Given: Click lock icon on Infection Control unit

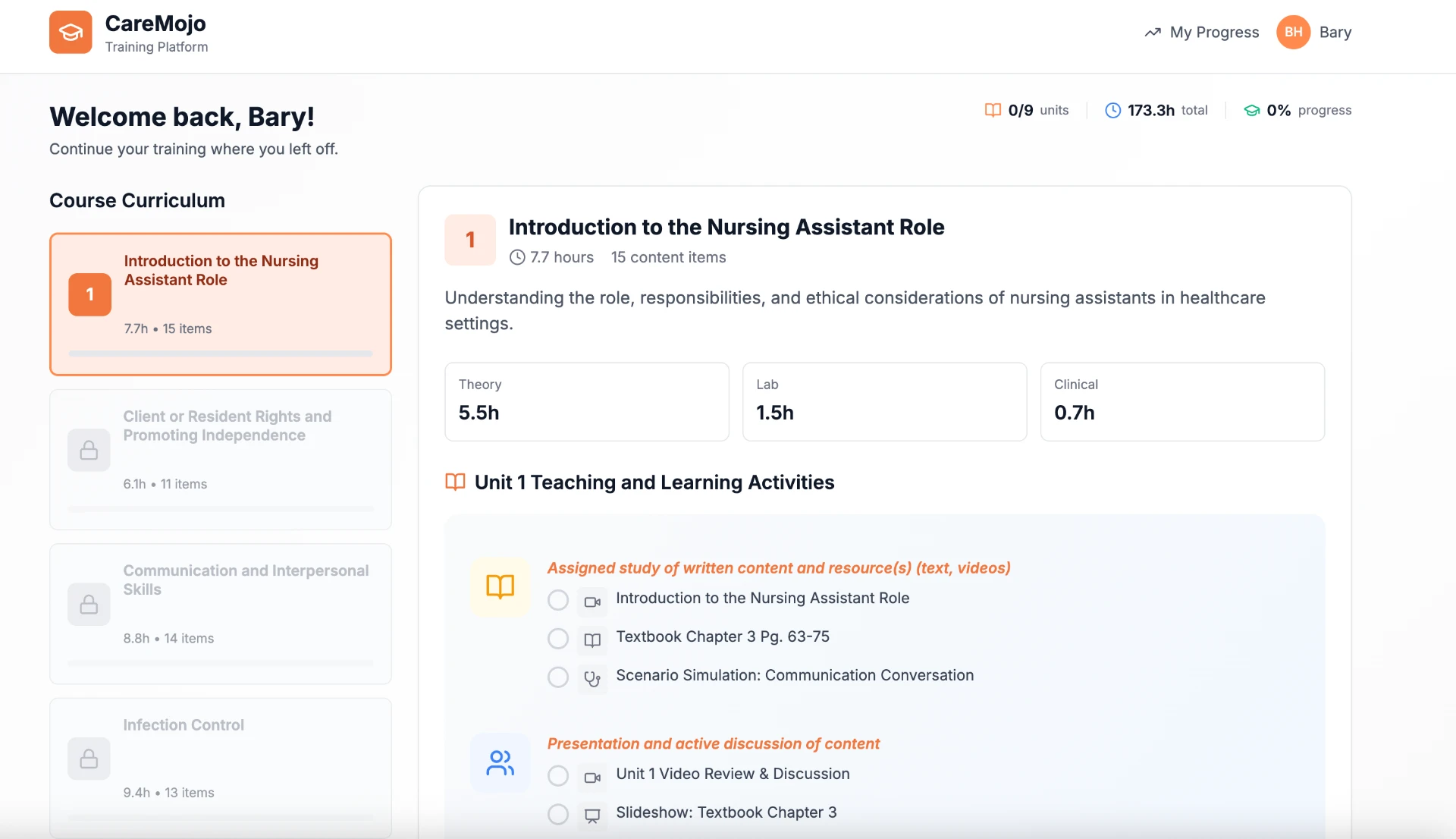Looking at the screenshot, I should [89, 759].
